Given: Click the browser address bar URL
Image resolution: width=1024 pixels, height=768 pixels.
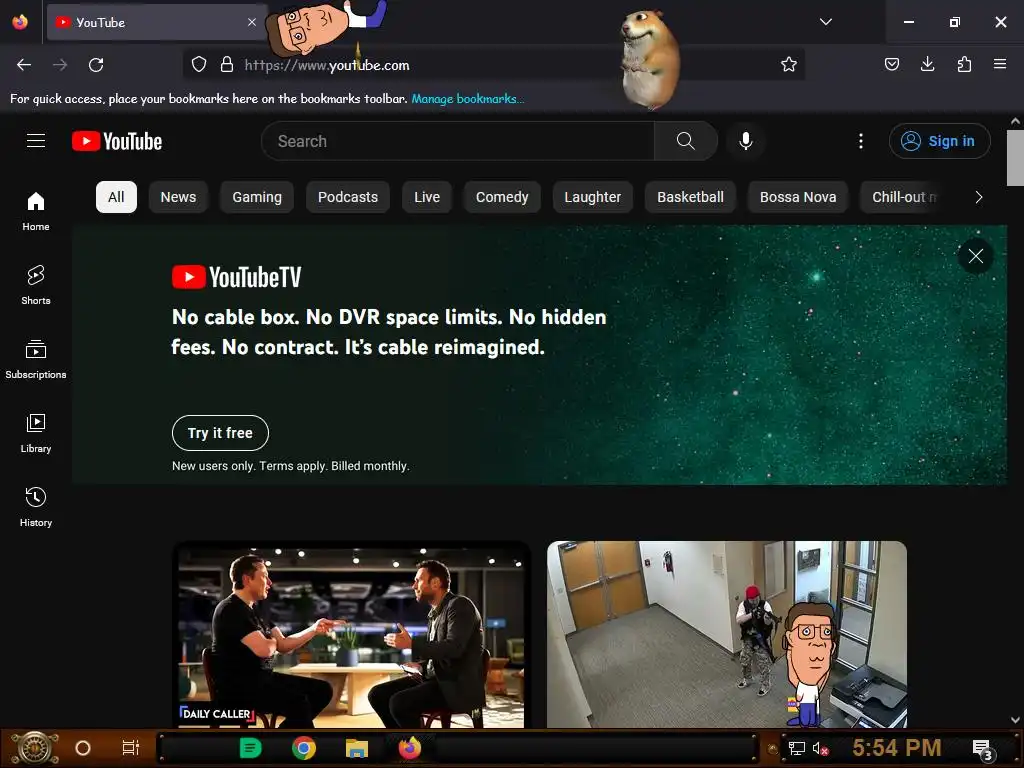Looking at the screenshot, I should click(327, 65).
